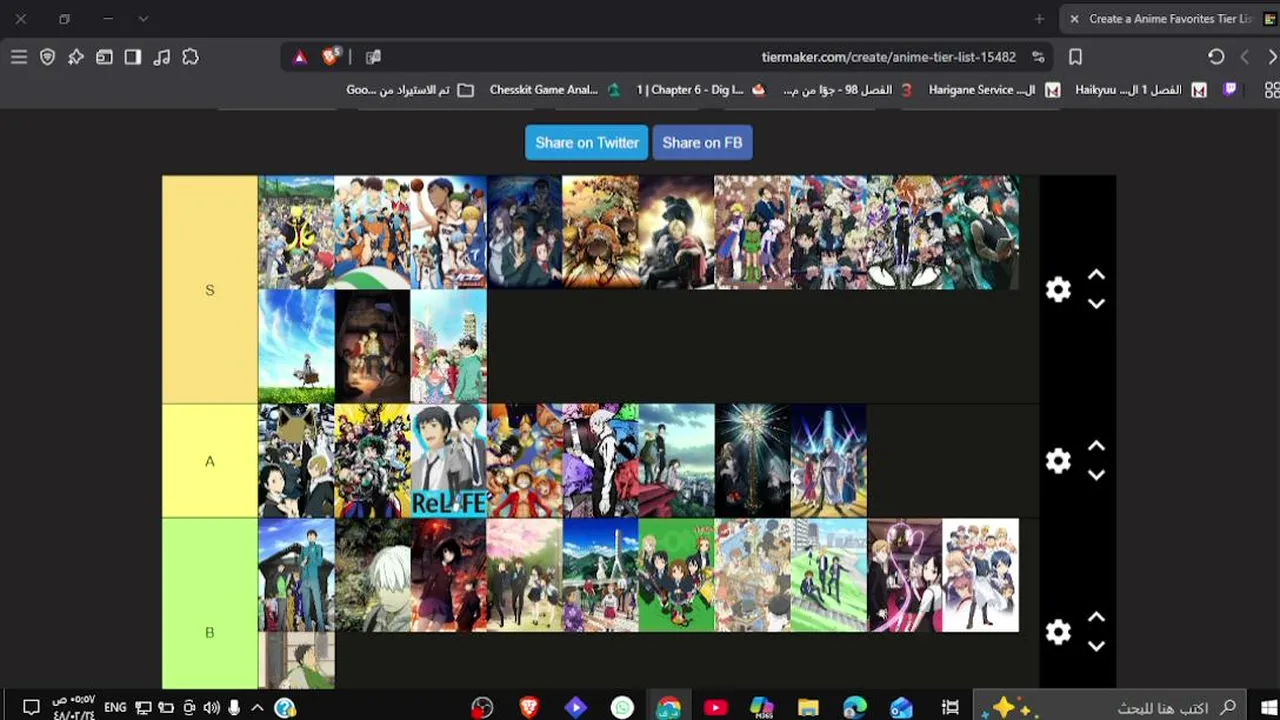
Task: Click Share on FB button
Action: tap(702, 143)
